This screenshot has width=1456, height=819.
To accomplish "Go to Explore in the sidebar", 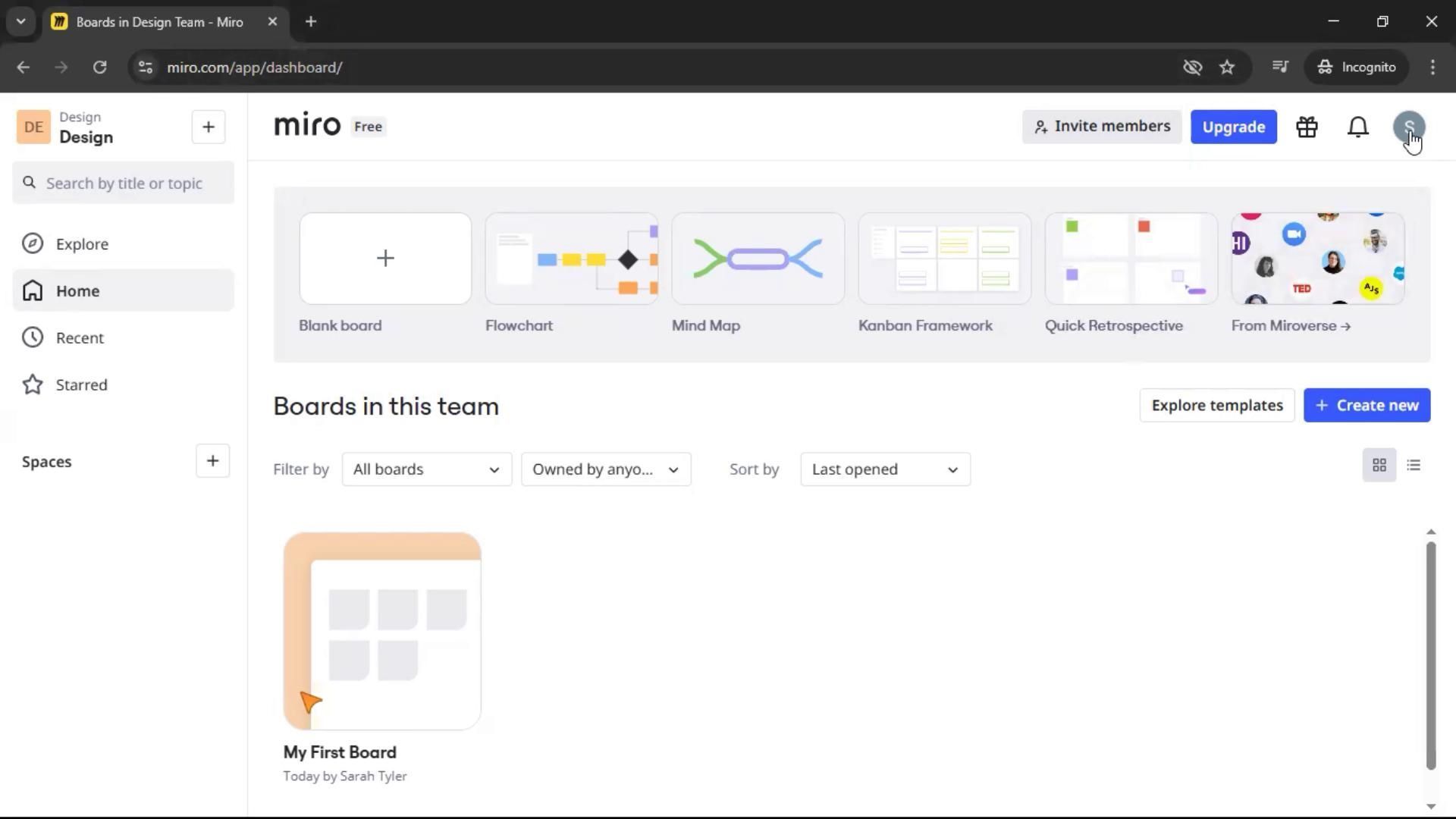I will click(82, 244).
